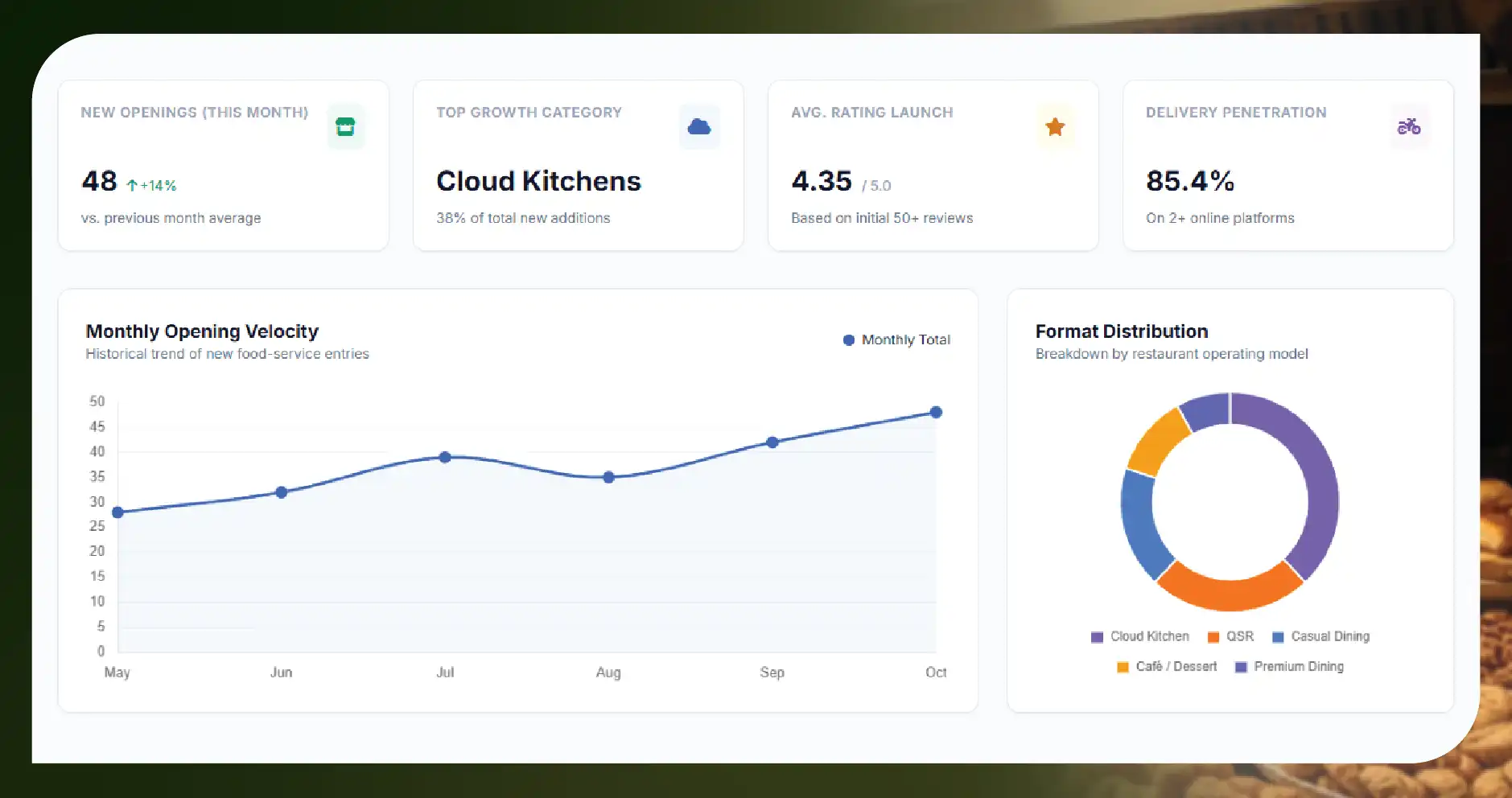Screen dimensions: 1512x798
Task: Click the "Aug" x-axis label
Action: pos(608,673)
